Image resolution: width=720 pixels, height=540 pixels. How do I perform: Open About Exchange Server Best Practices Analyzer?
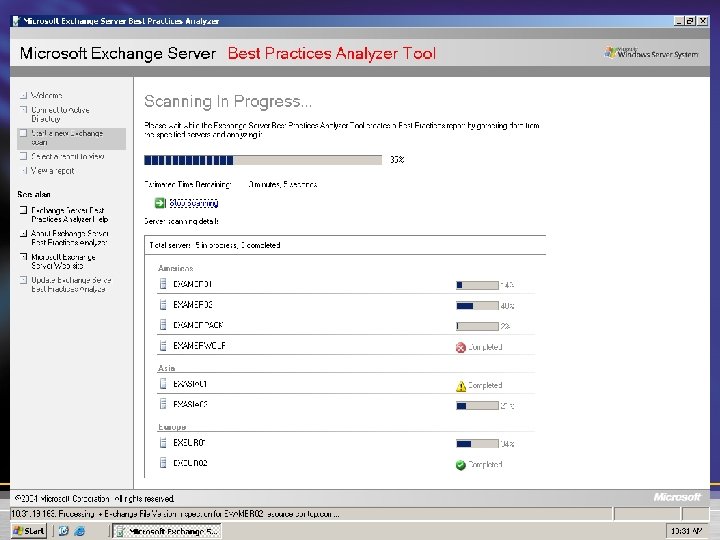tap(69, 238)
